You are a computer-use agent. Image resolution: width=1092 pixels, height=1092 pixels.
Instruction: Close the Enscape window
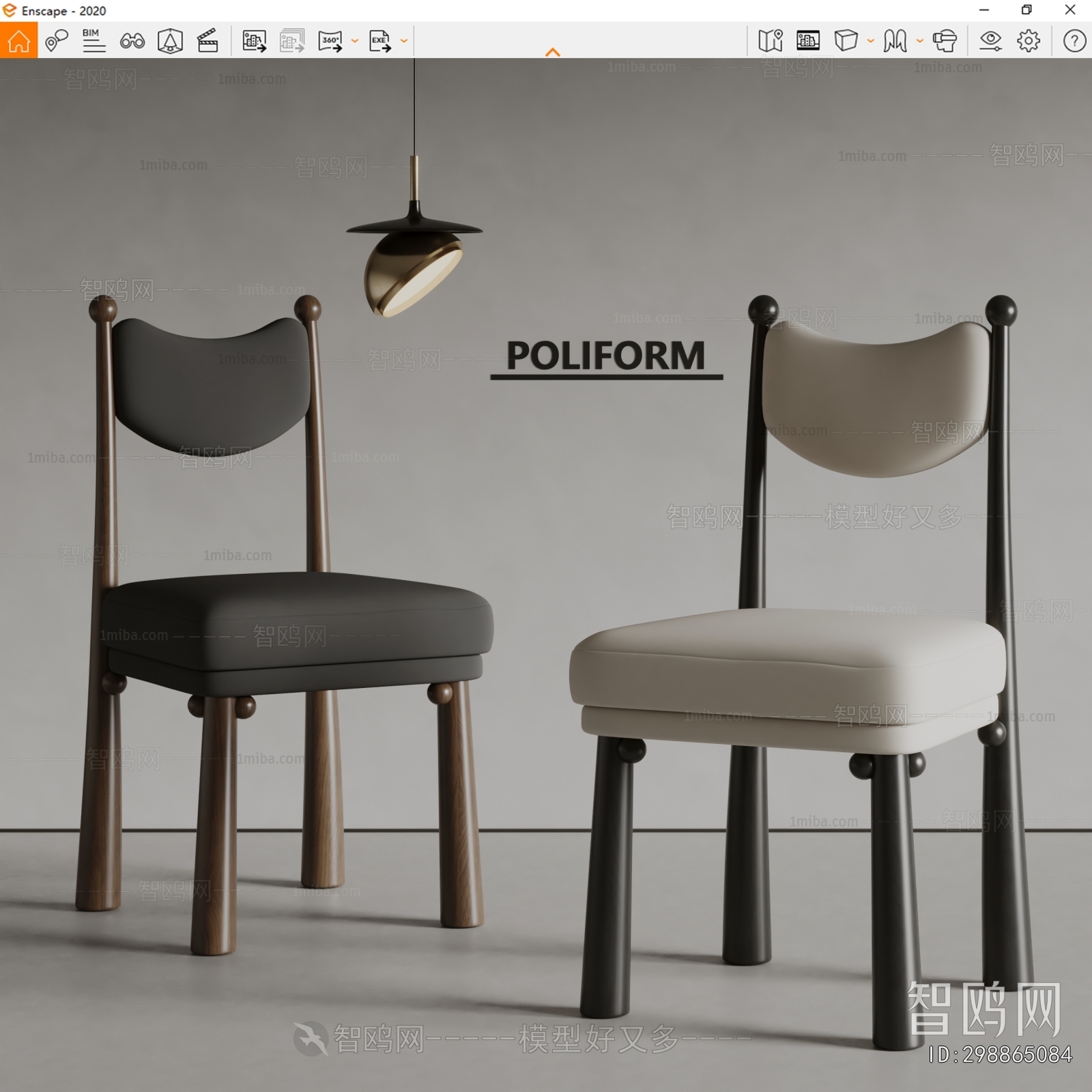click(x=1070, y=10)
